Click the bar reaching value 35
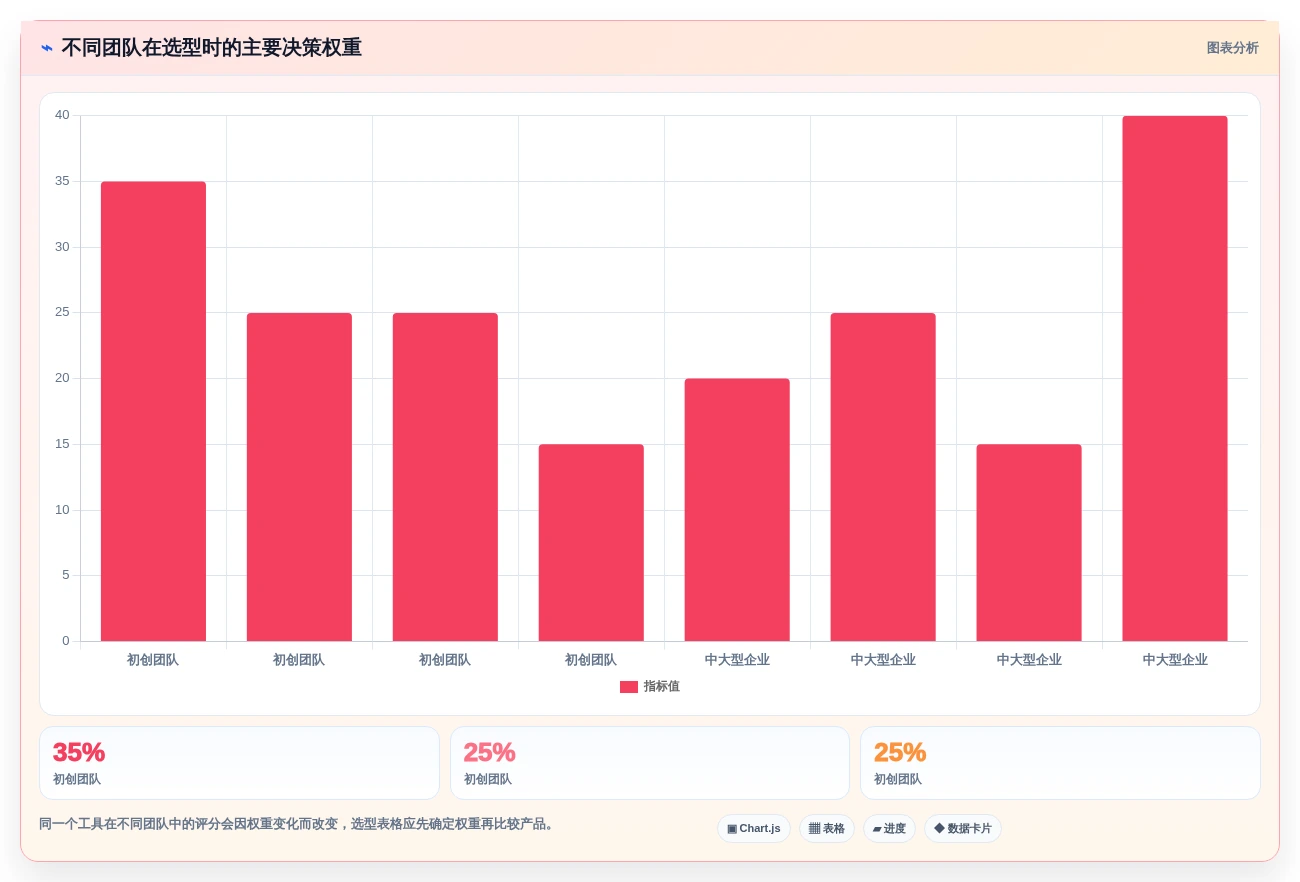 coord(153,411)
